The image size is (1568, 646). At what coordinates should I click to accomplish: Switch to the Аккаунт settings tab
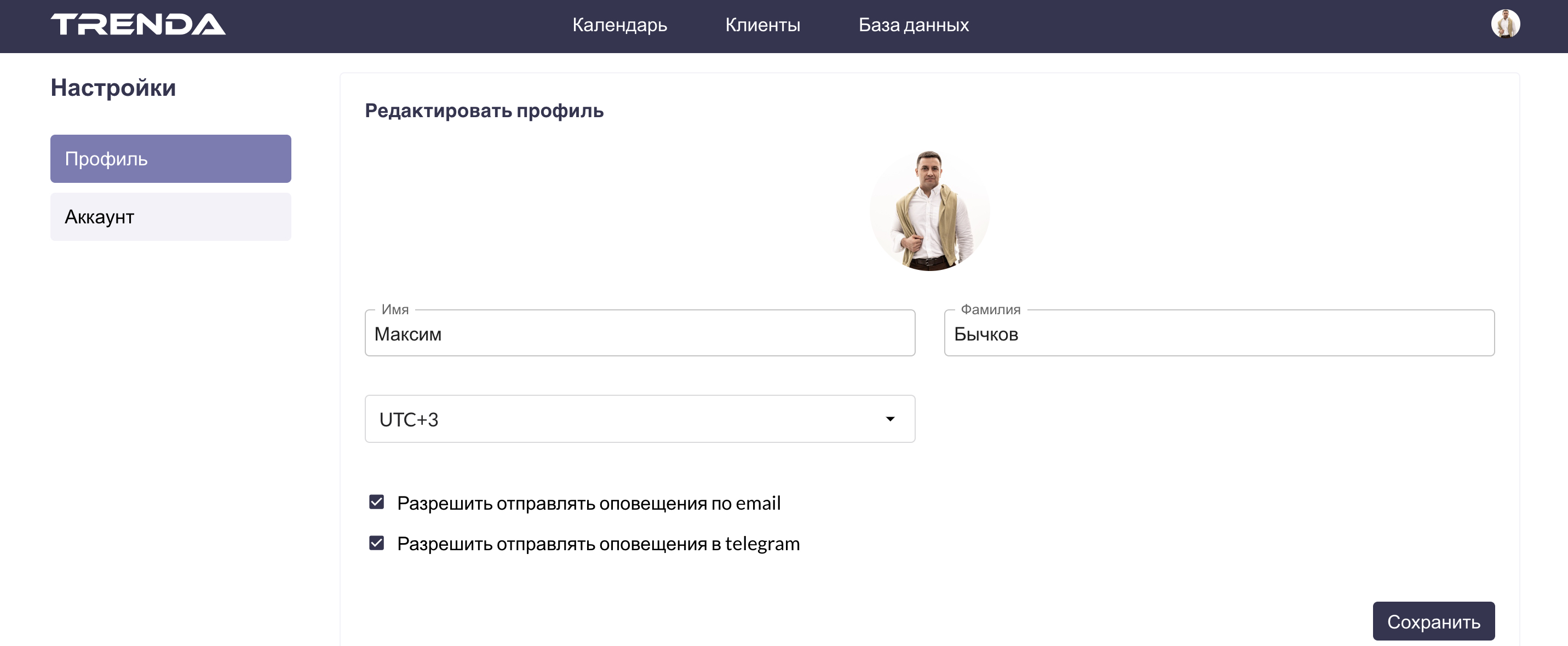pos(170,217)
